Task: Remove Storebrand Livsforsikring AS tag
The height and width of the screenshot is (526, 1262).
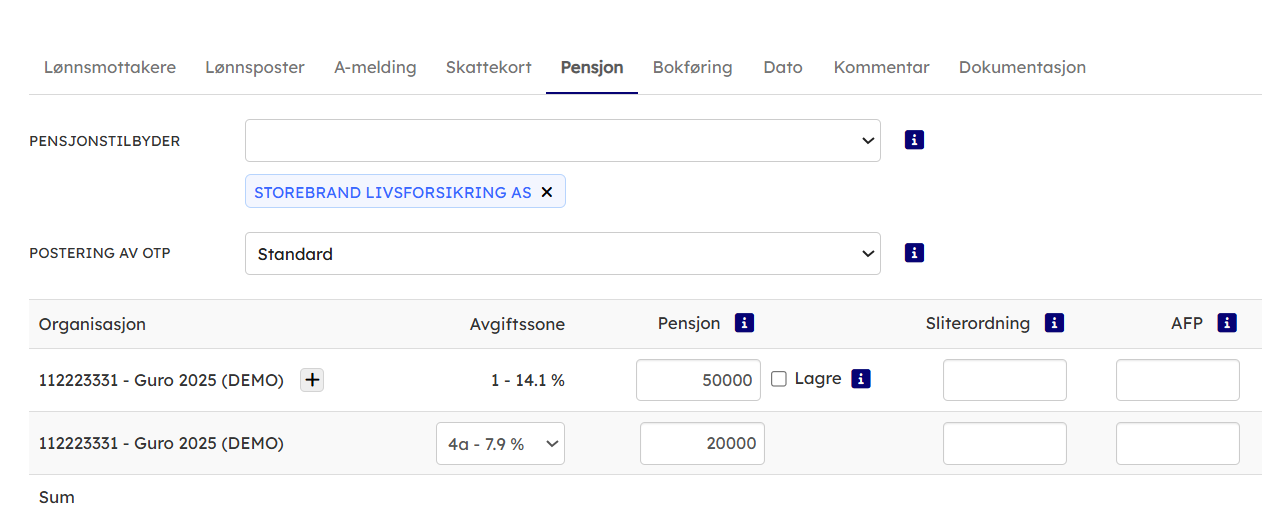Action: [x=547, y=192]
